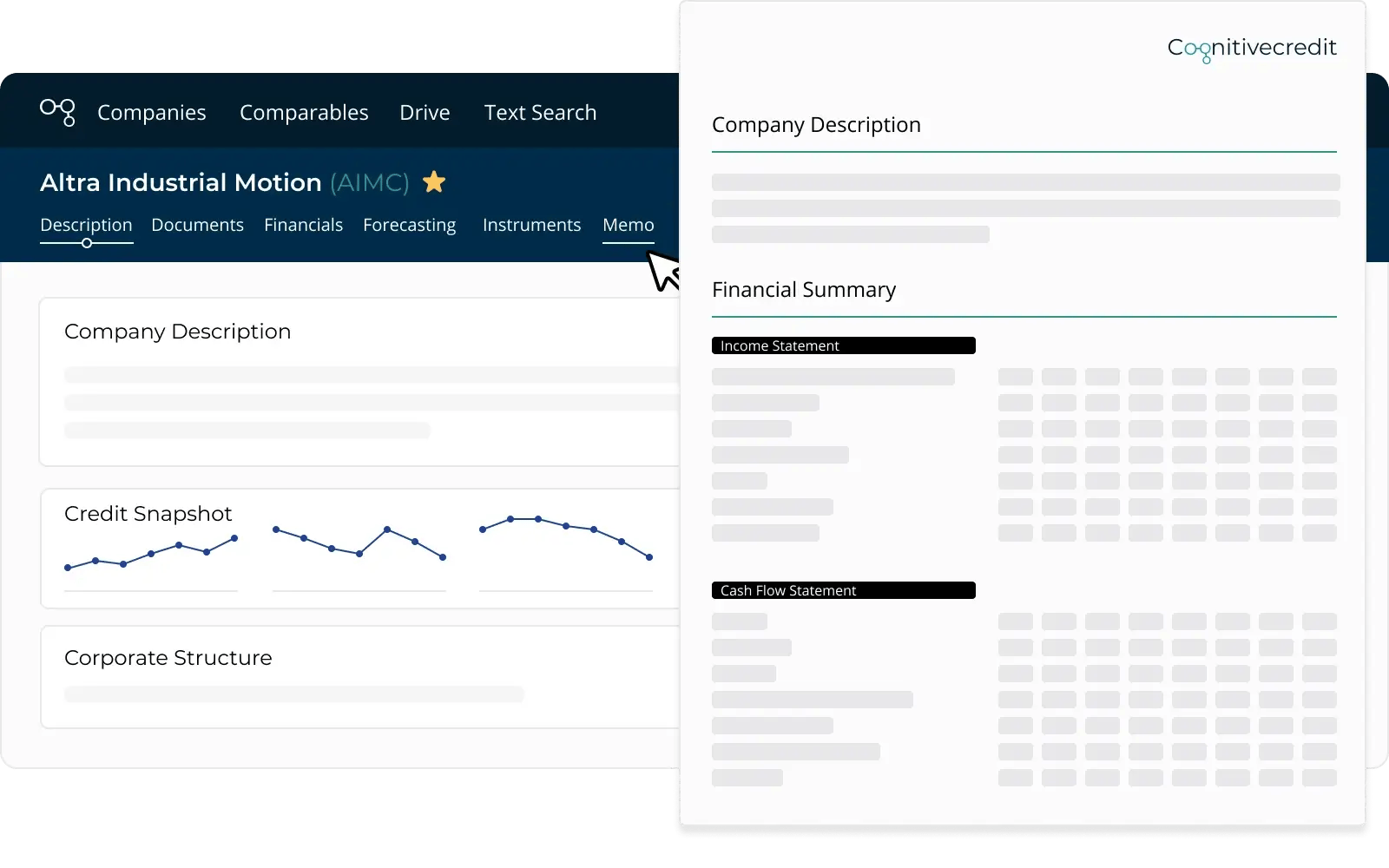Screen dimensions: 1389x868
Task: Click the Altra Industrial Motion company title
Action: pyautogui.click(x=181, y=182)
